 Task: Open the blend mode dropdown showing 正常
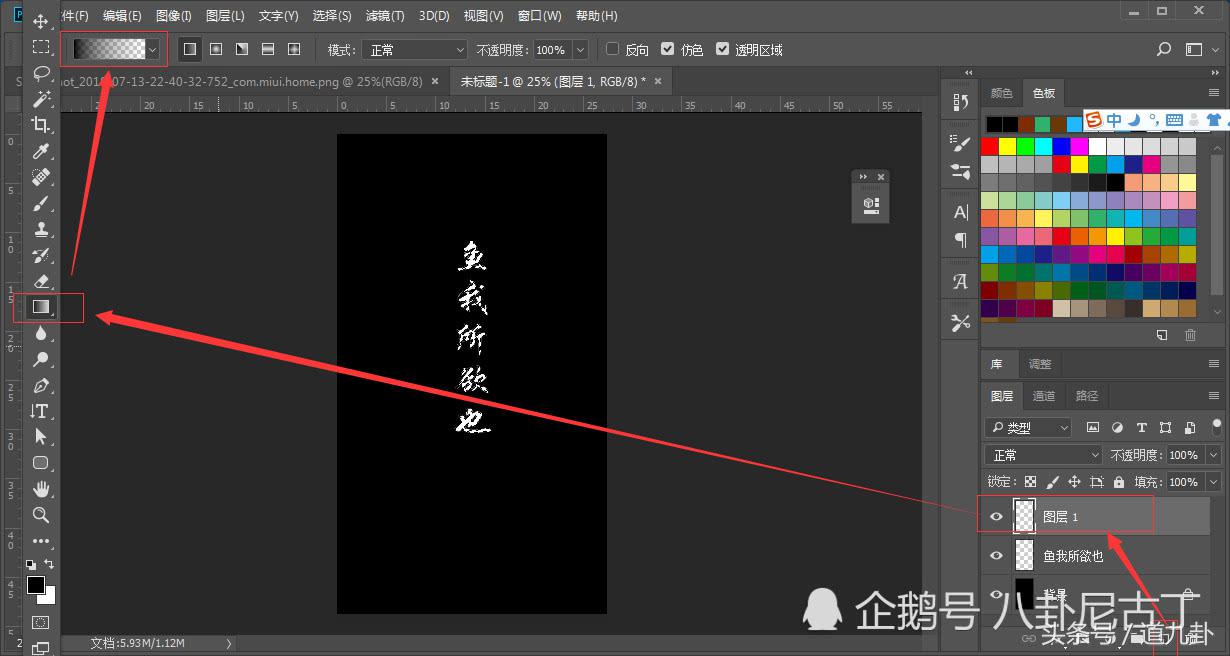1042,455
